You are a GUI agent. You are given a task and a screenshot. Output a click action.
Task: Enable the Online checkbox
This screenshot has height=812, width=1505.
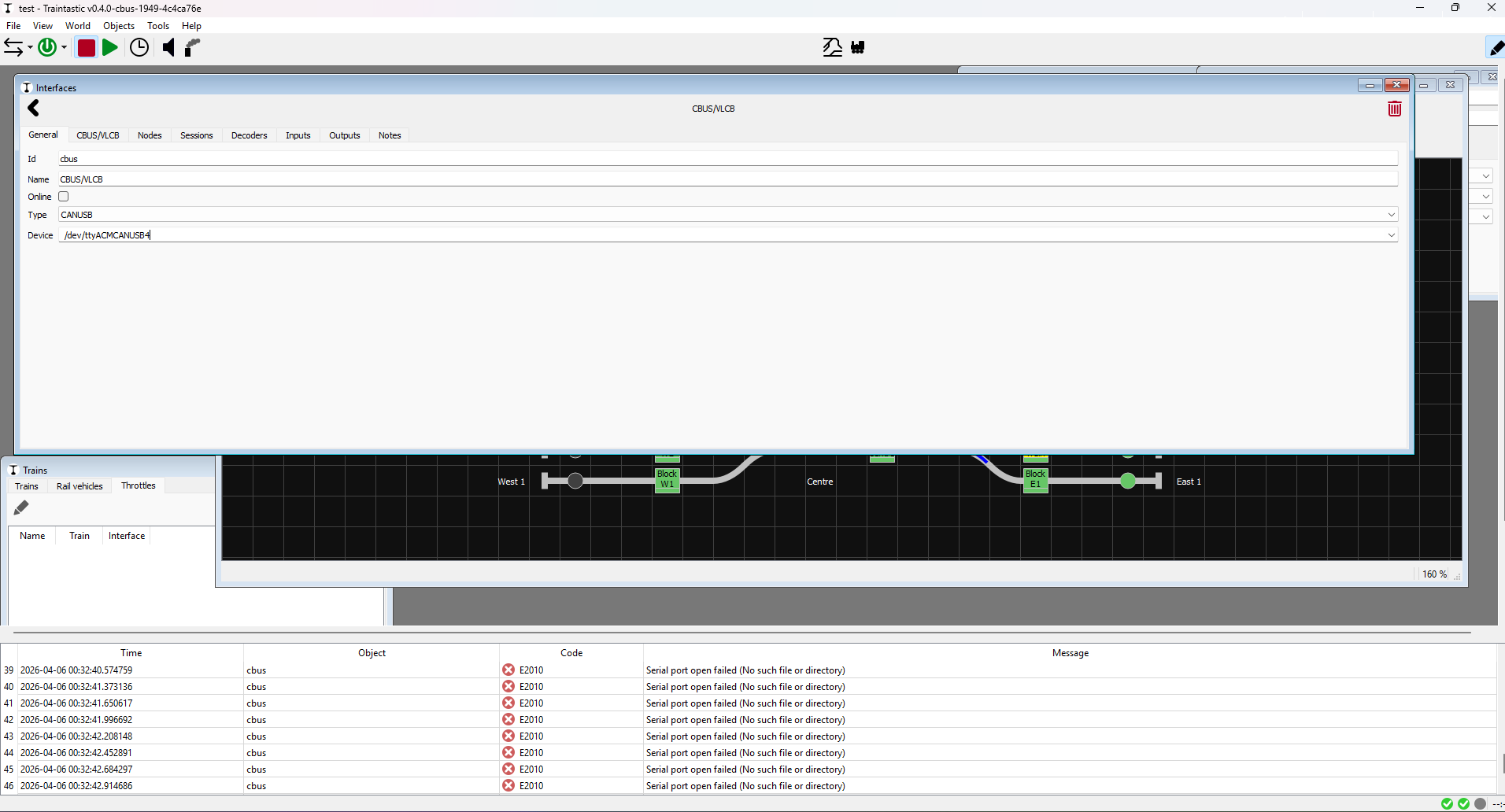[64, 197]
